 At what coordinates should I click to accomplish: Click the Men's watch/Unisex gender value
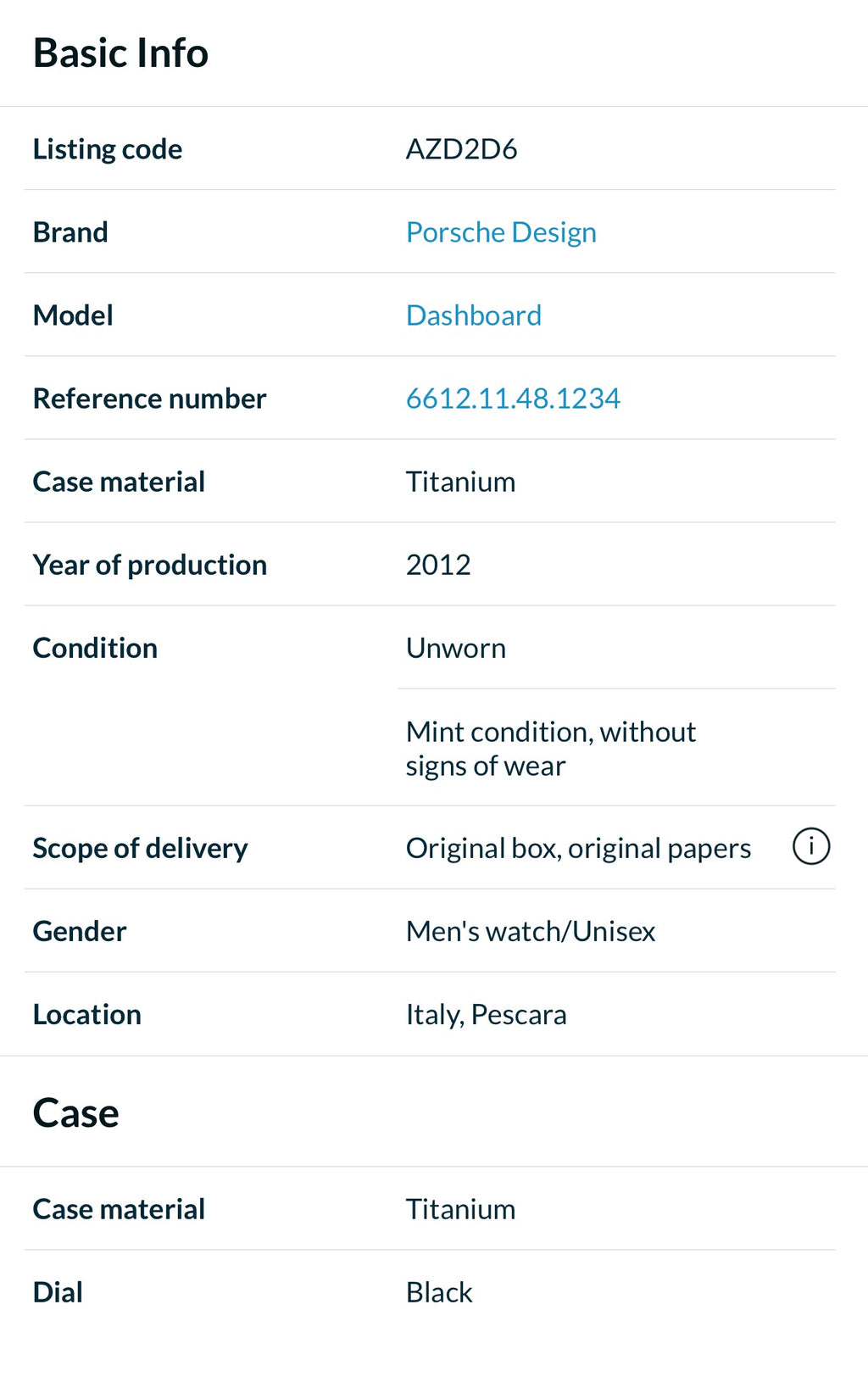[x=530, y=931]
